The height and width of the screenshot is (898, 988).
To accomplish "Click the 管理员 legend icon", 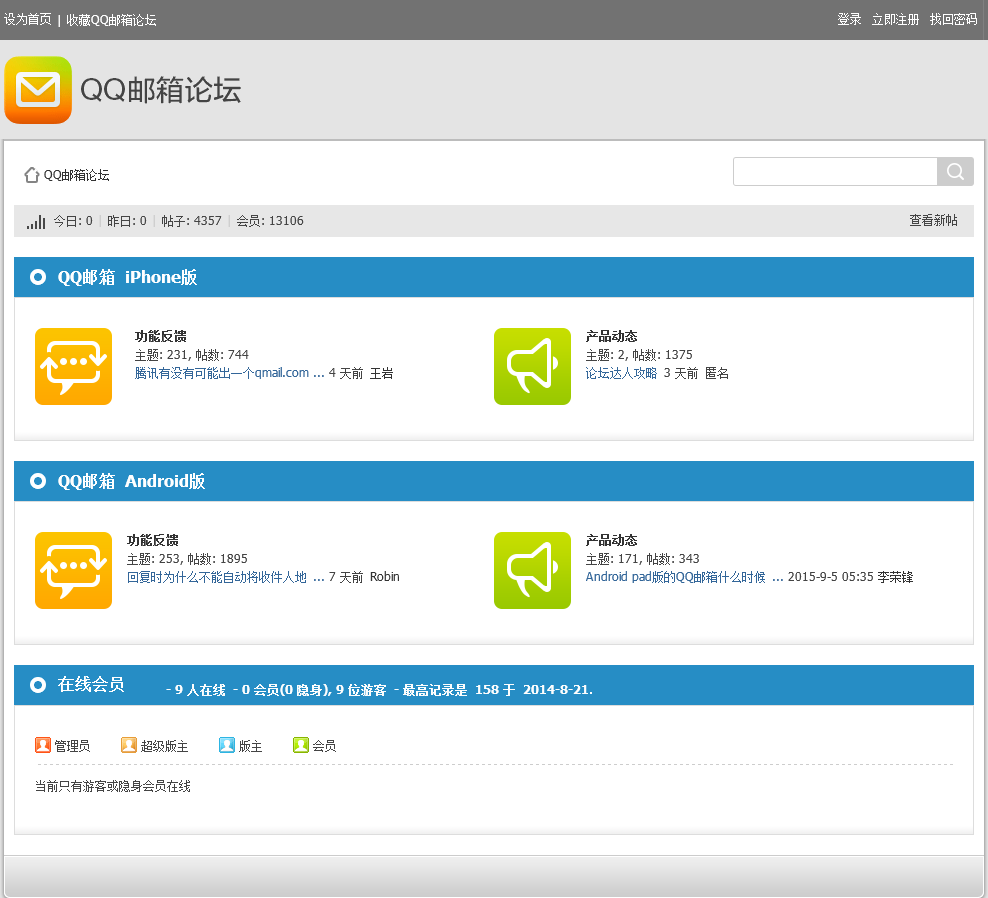I will point(43,745).
